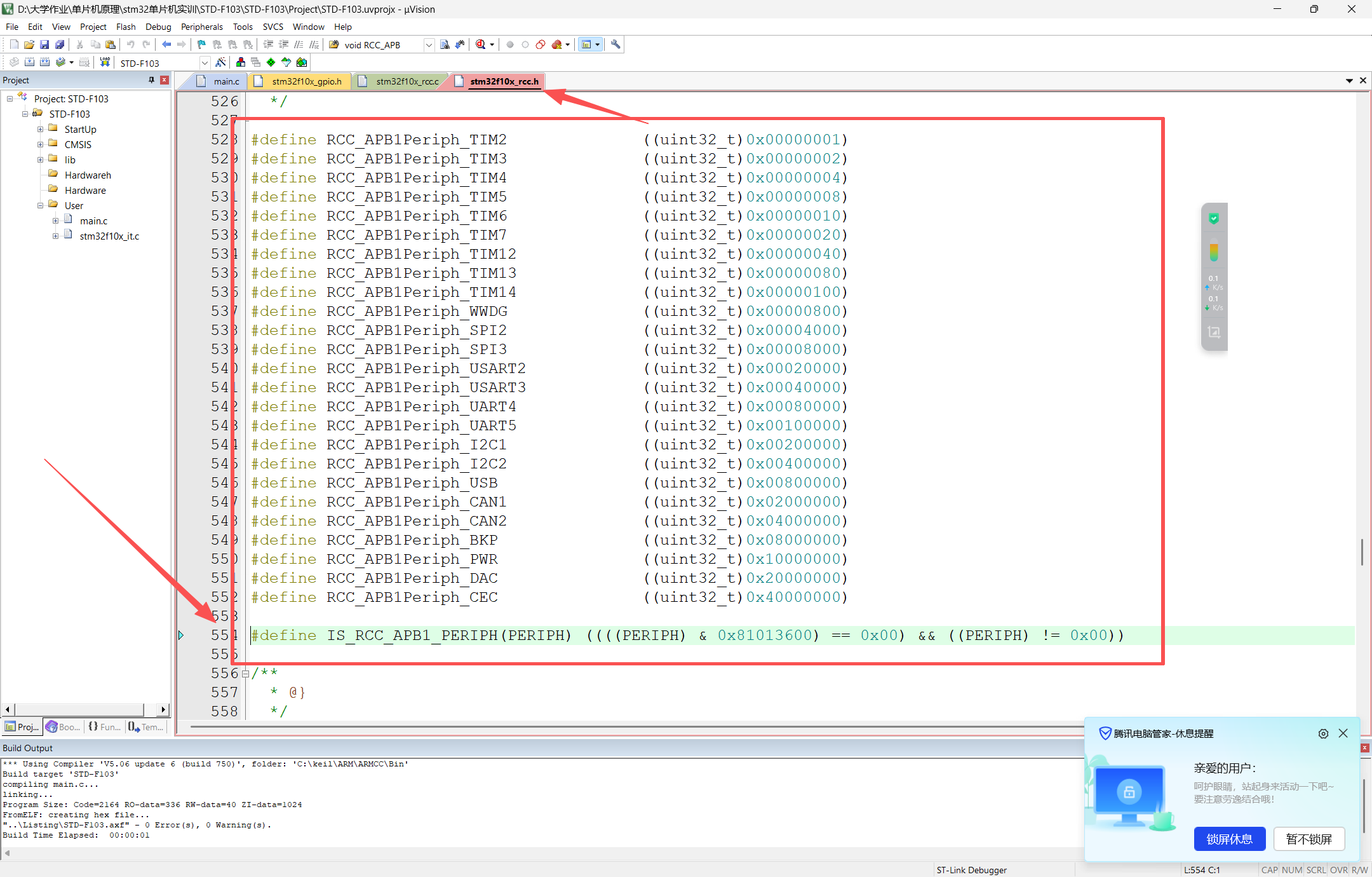
Task: Open the STD-F103 target dropdown
Action: (x=205, y=63)
